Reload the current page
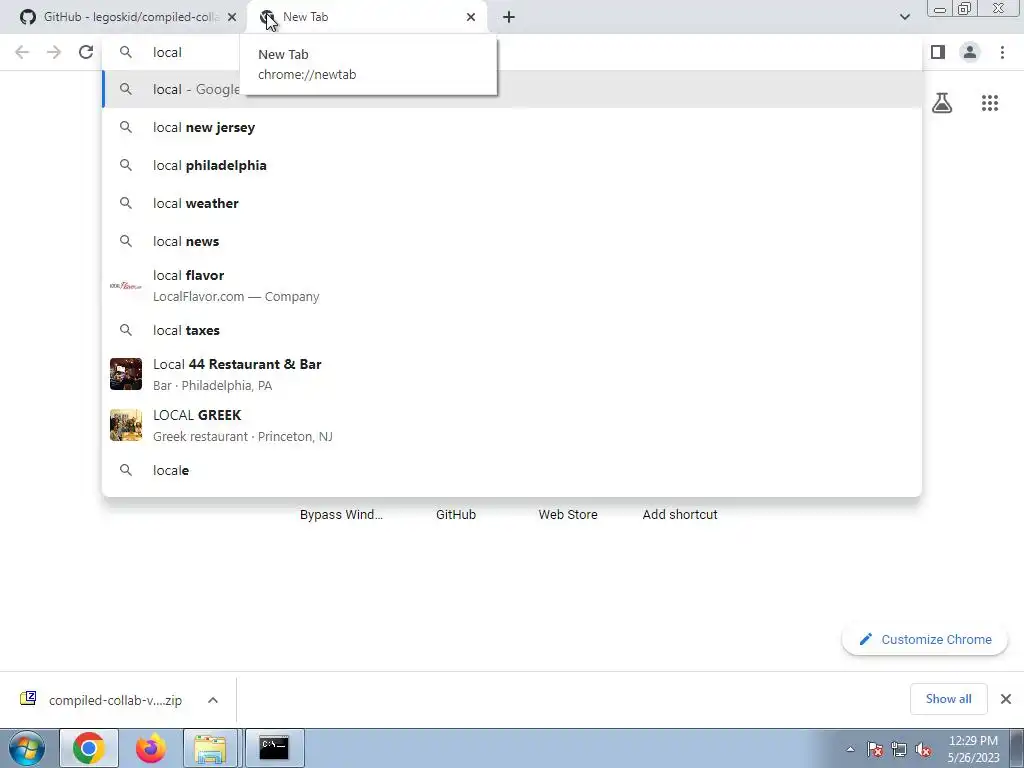Screen dimensions: 1024x768 tap(86, 52)
